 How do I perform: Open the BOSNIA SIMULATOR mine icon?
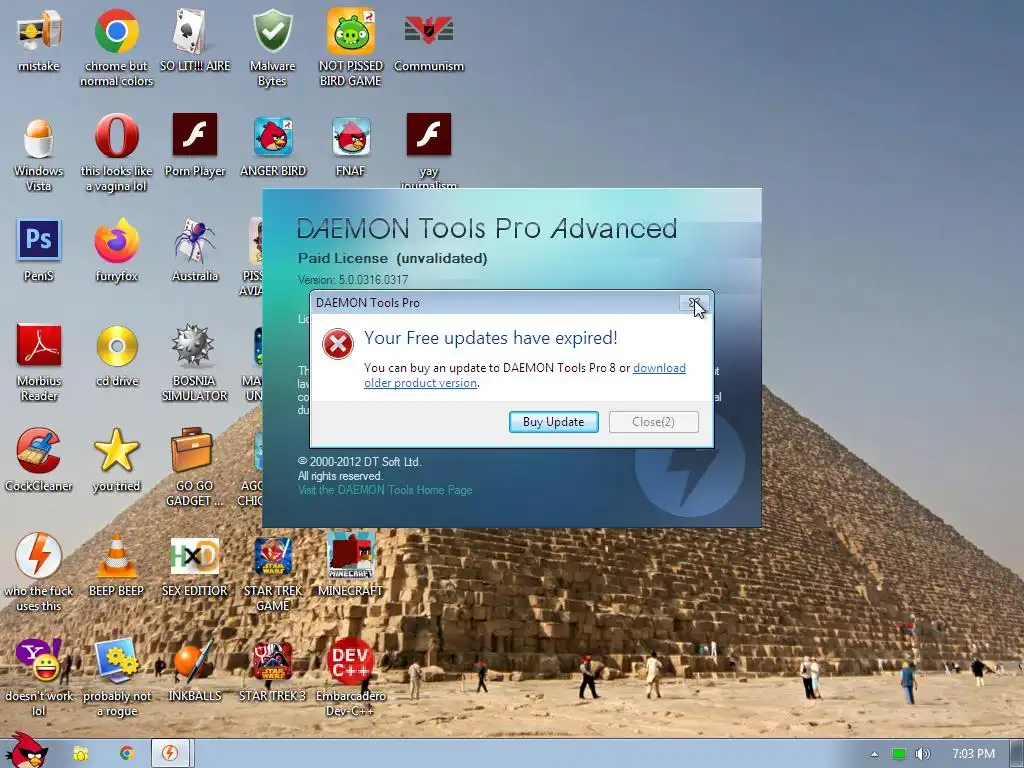193,345
